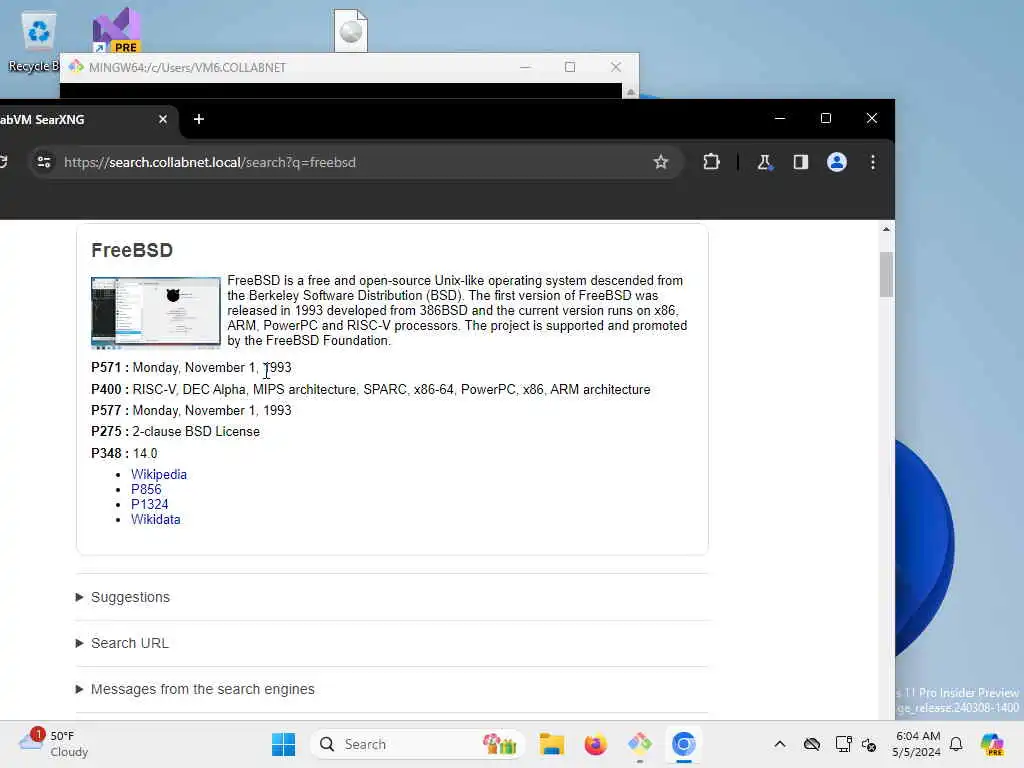Open the clock showing 6:04 AM

click(x=917, y=744)
